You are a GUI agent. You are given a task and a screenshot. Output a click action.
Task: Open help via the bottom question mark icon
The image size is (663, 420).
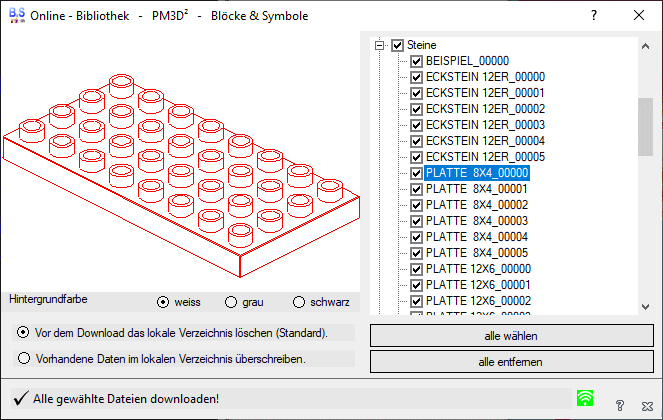pos(620,406)
